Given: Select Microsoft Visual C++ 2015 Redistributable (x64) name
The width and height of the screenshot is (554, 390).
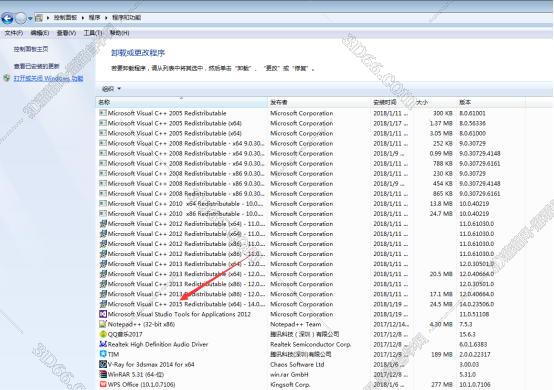Looking at the screenshot, I should pyautogui.click(x=186, y=304).
